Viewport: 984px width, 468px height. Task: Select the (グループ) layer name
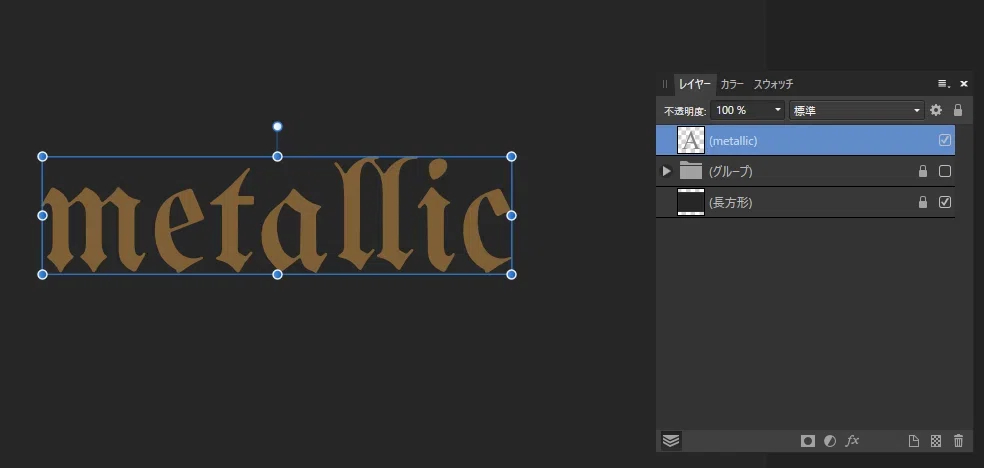[x=730, y=171]
